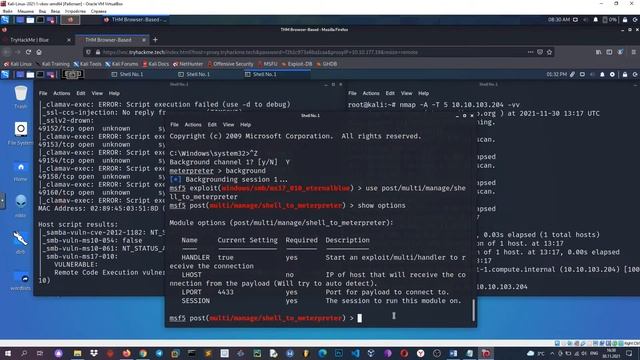Open the Trash desktop icon
640x360 pixels.
[x=20, y=97]
